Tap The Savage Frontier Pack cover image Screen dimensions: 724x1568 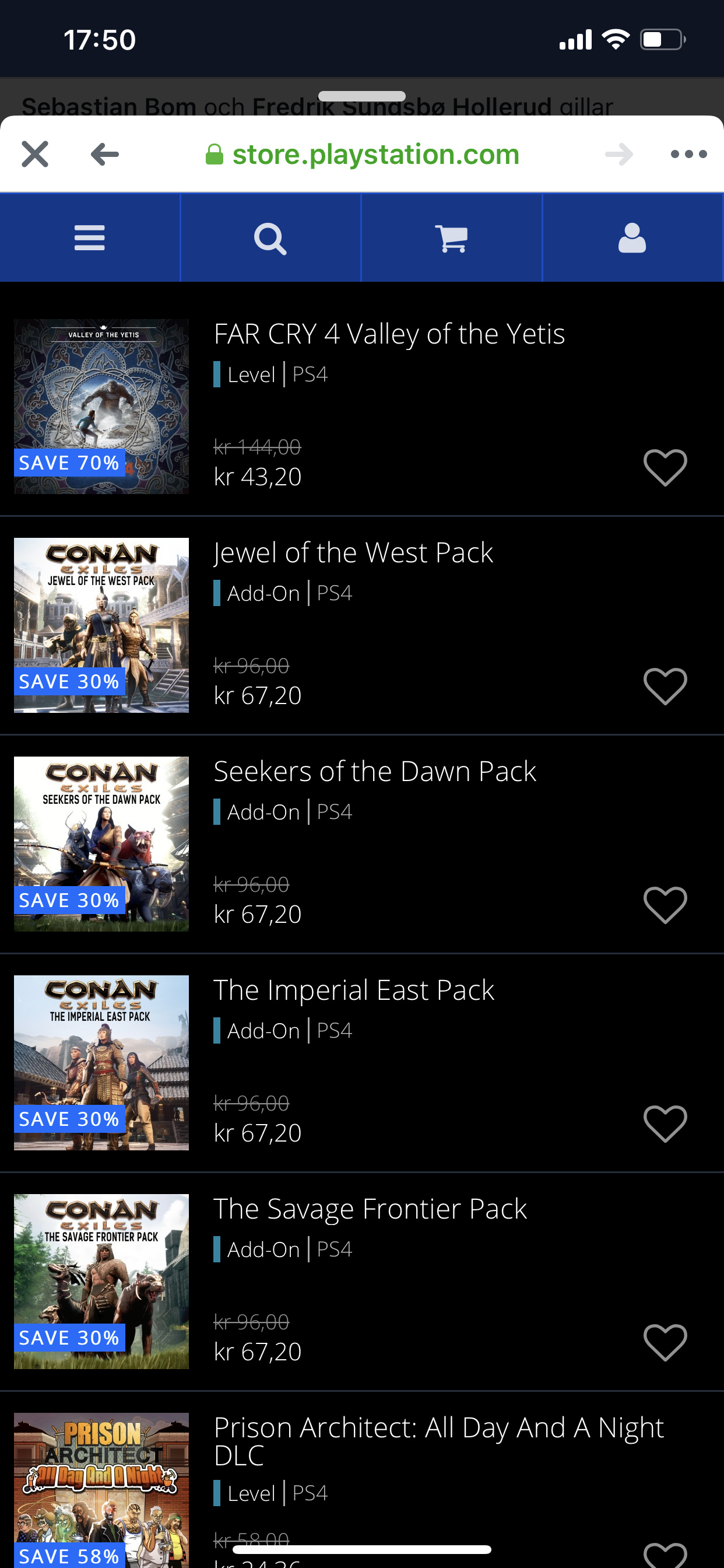(101, 1280)
